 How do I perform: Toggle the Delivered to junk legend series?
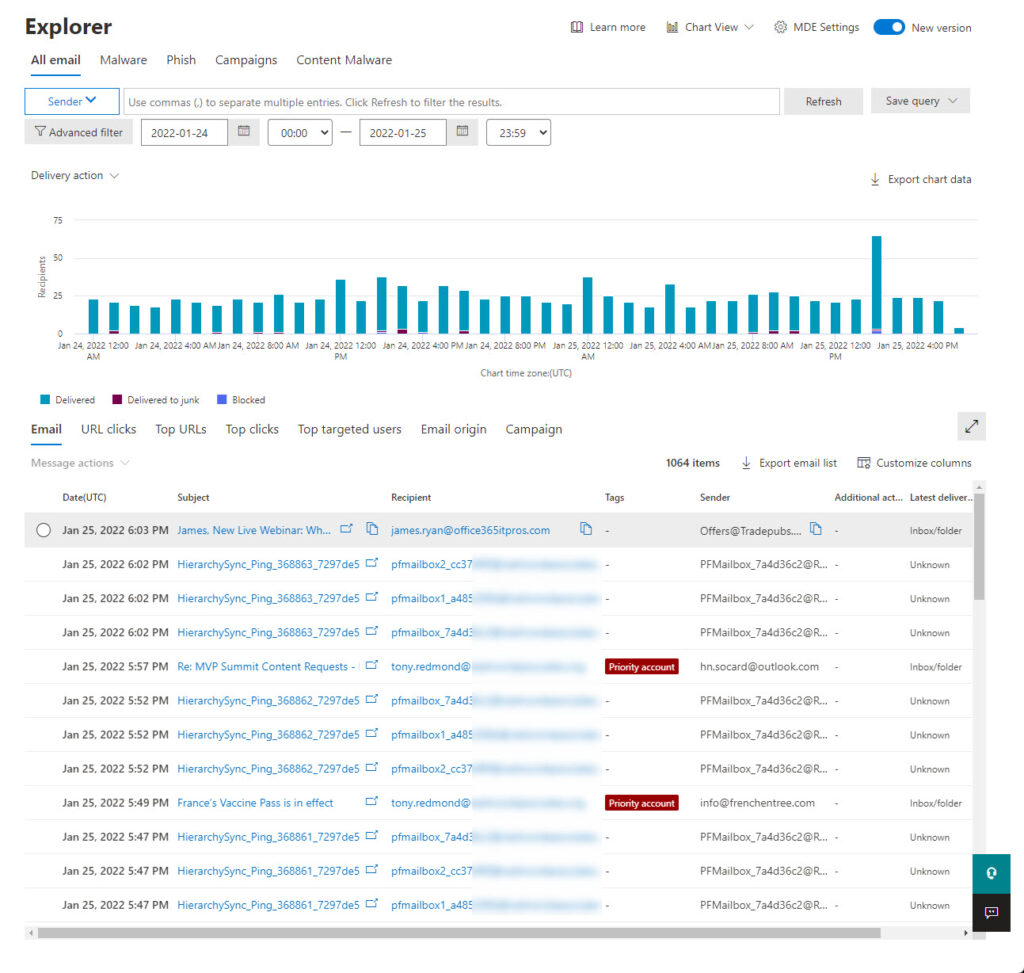click(x=155, y=400)
